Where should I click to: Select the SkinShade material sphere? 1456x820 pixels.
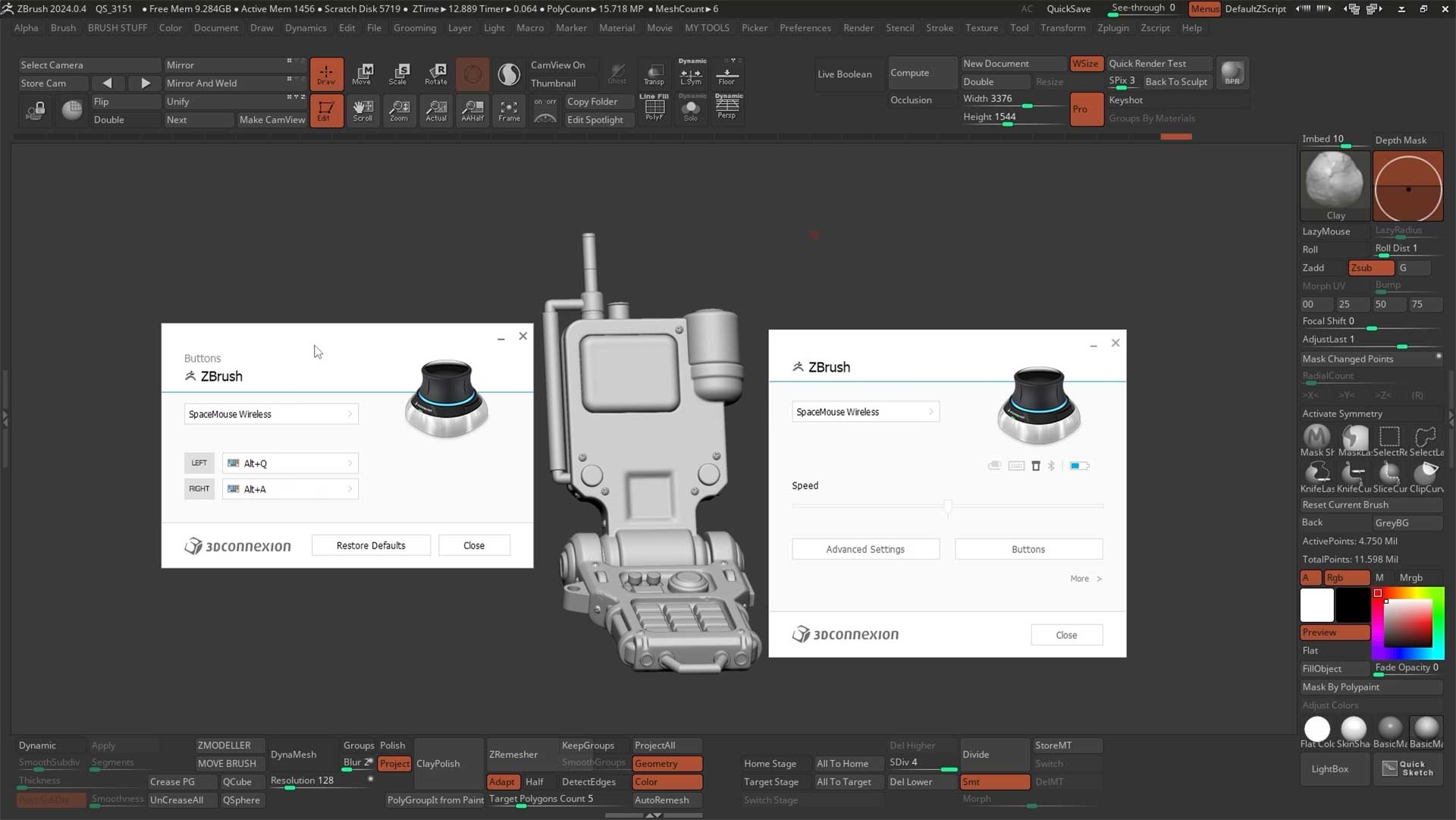tap(1354, 731)
